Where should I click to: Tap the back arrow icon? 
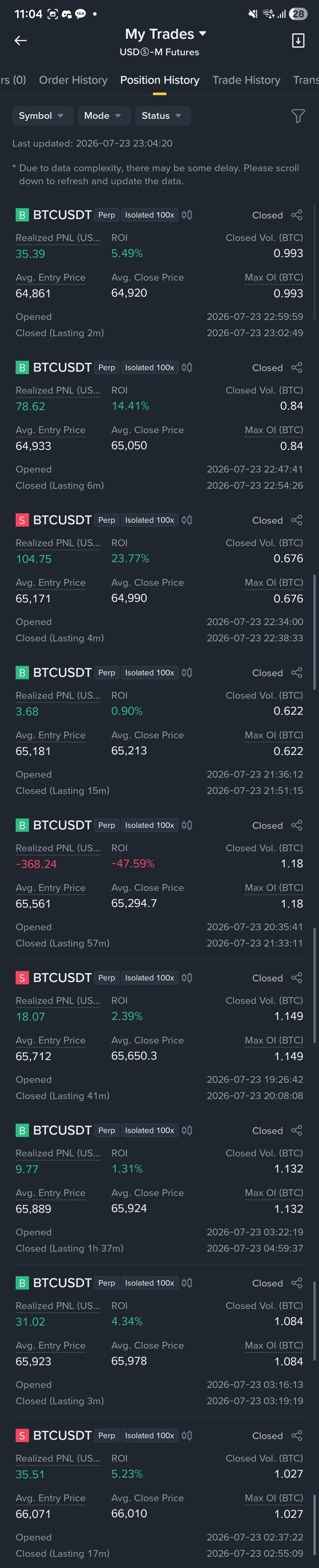(x=21, y=41)
